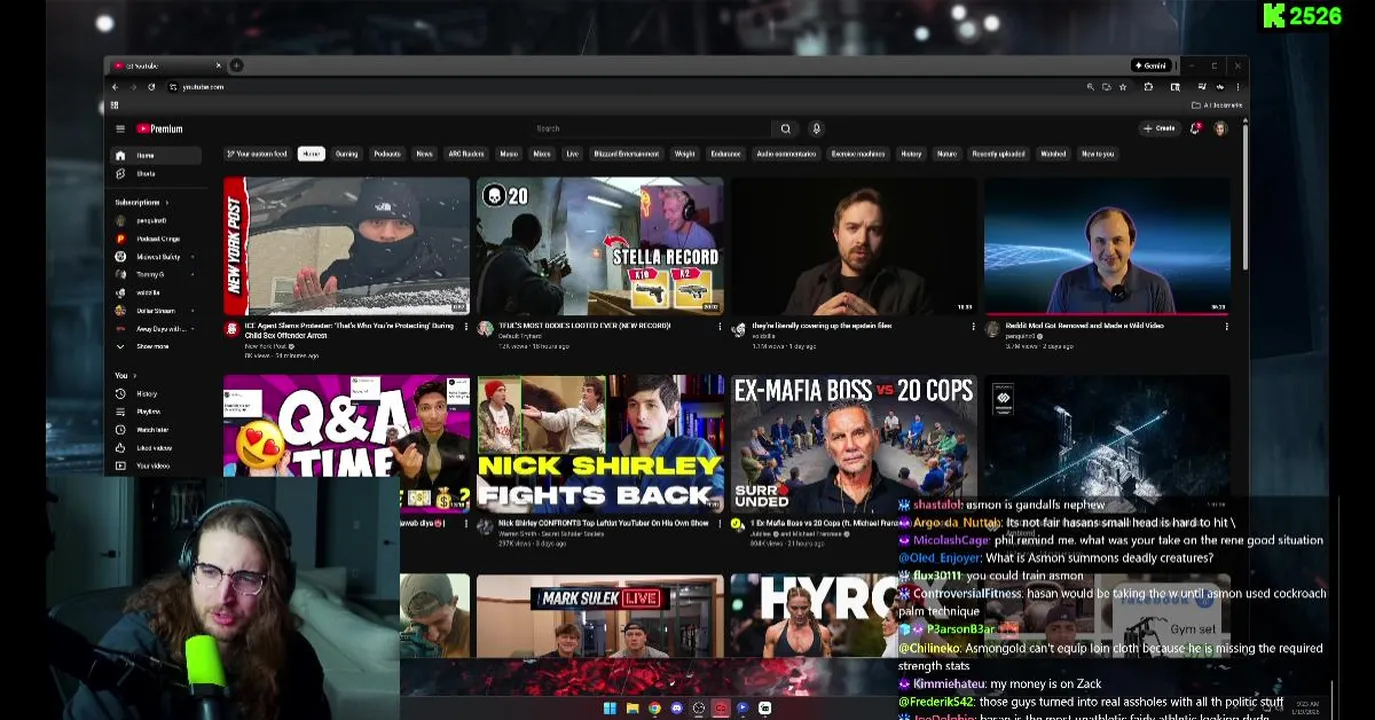Screen dimensions: 1375x720
Task: Open the YouTube hamburger guide menu
Action: 120,129
